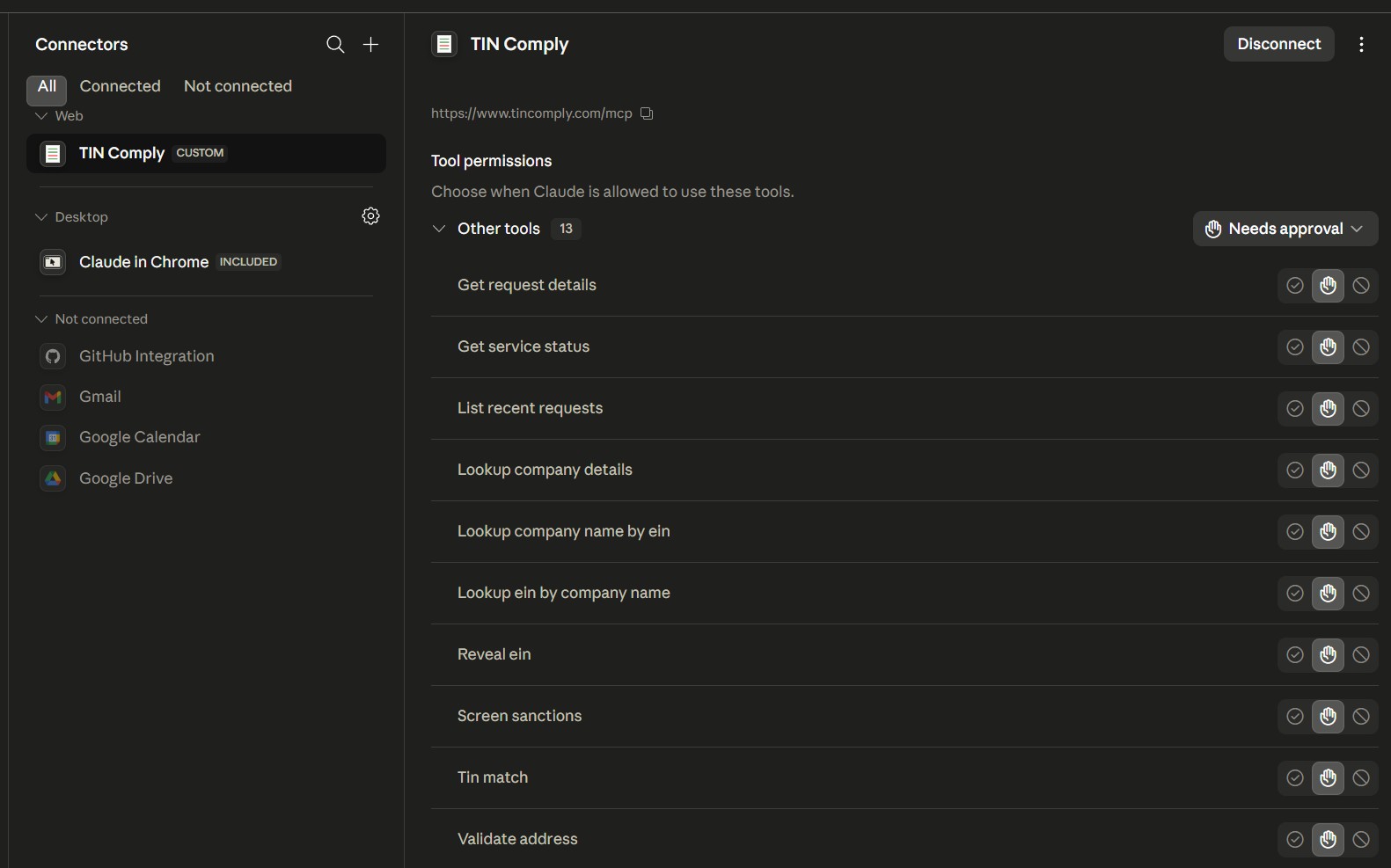Always allow the Reveal ein tool
1391x868 pixels.
coord(1295,654)
